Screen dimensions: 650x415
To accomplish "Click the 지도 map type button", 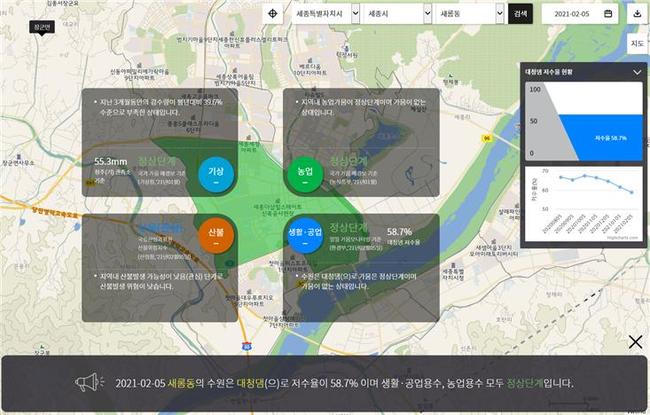I will (637, 44).
